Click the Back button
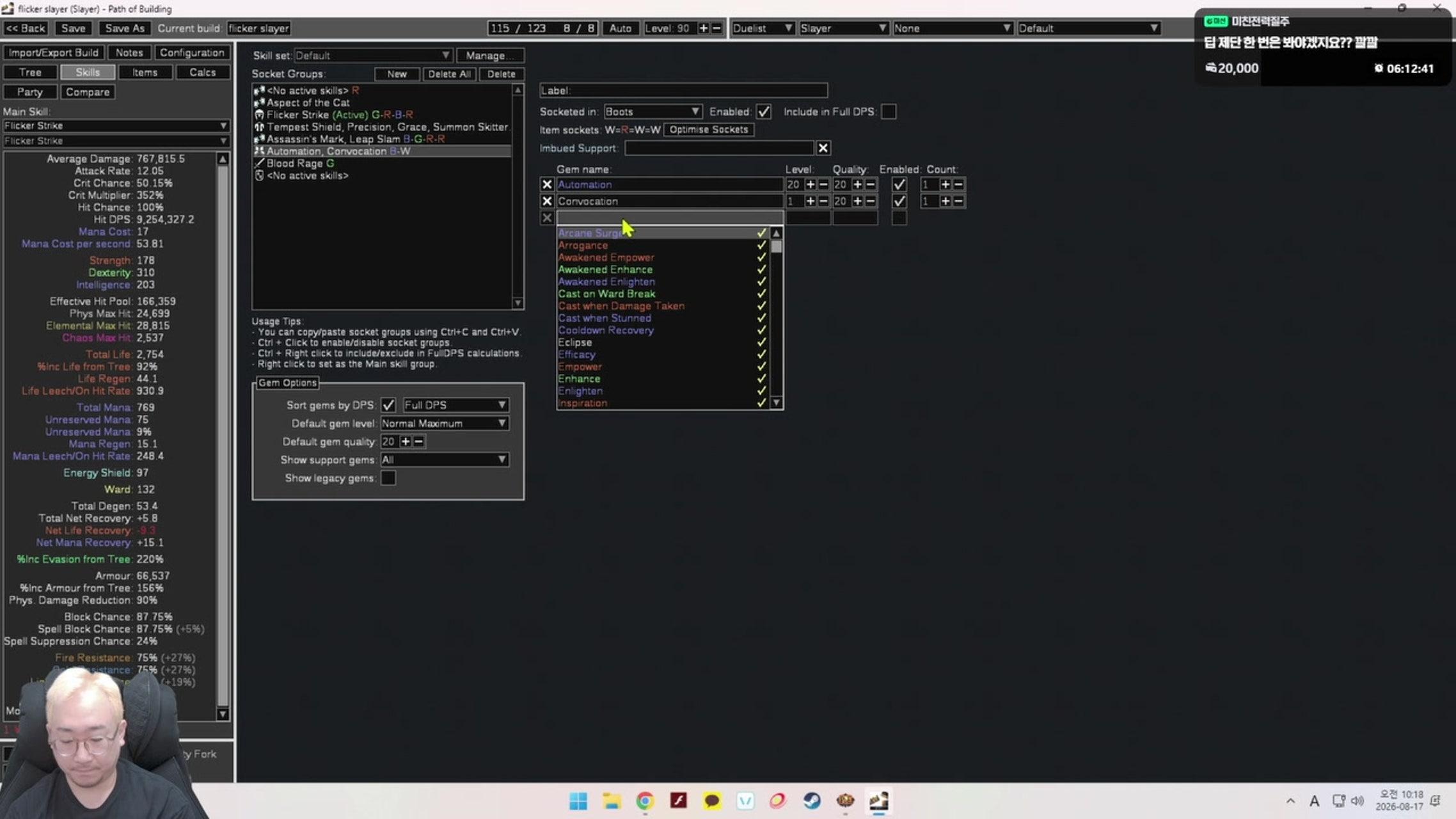 click(26, 28)
